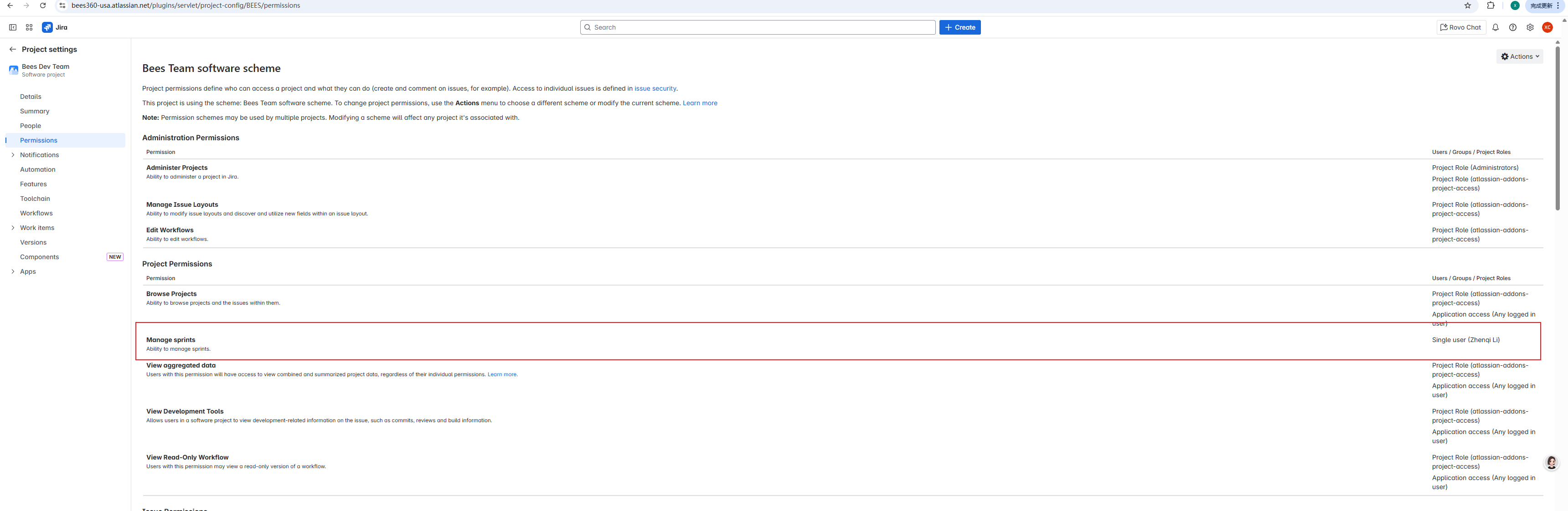Bookmark page with star icon

(x=1468, y=5)
